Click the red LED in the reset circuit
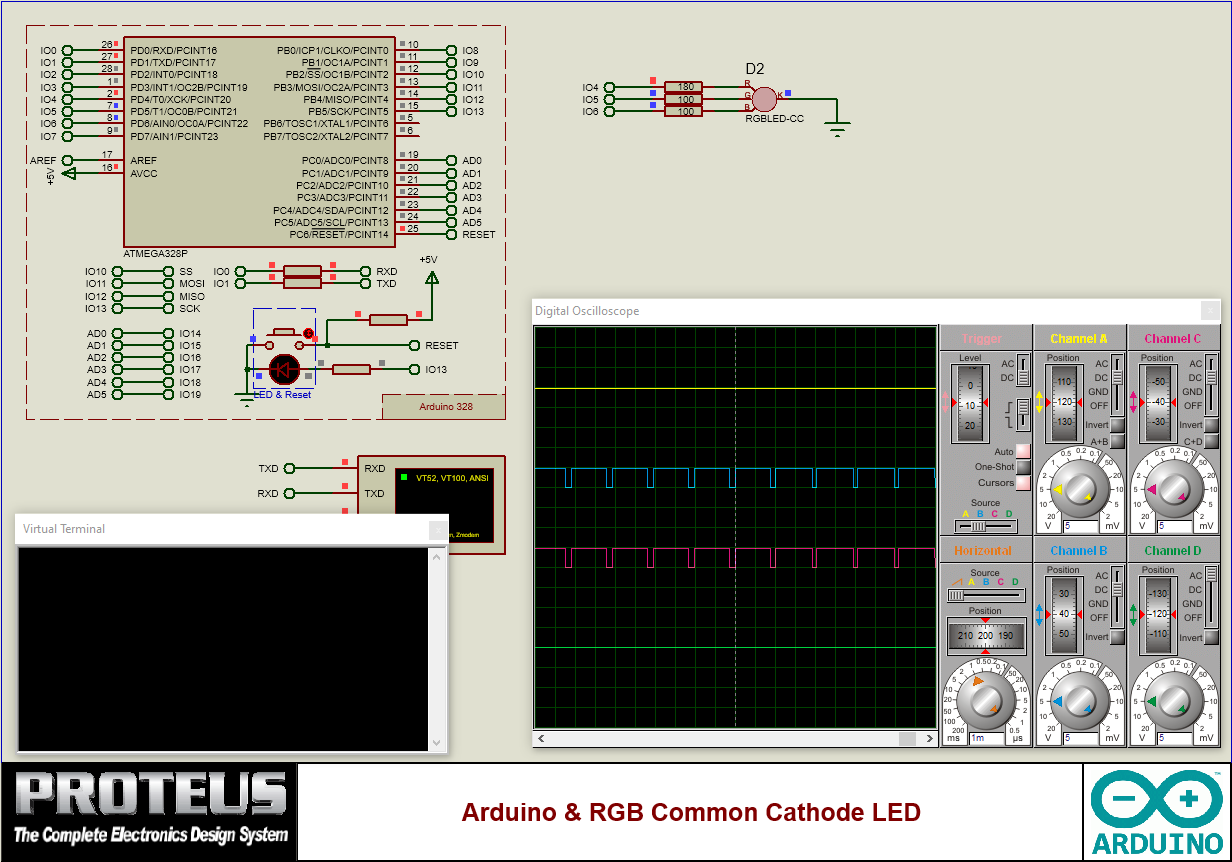The width and height of the screenshot is (1232, 862). 283,369
